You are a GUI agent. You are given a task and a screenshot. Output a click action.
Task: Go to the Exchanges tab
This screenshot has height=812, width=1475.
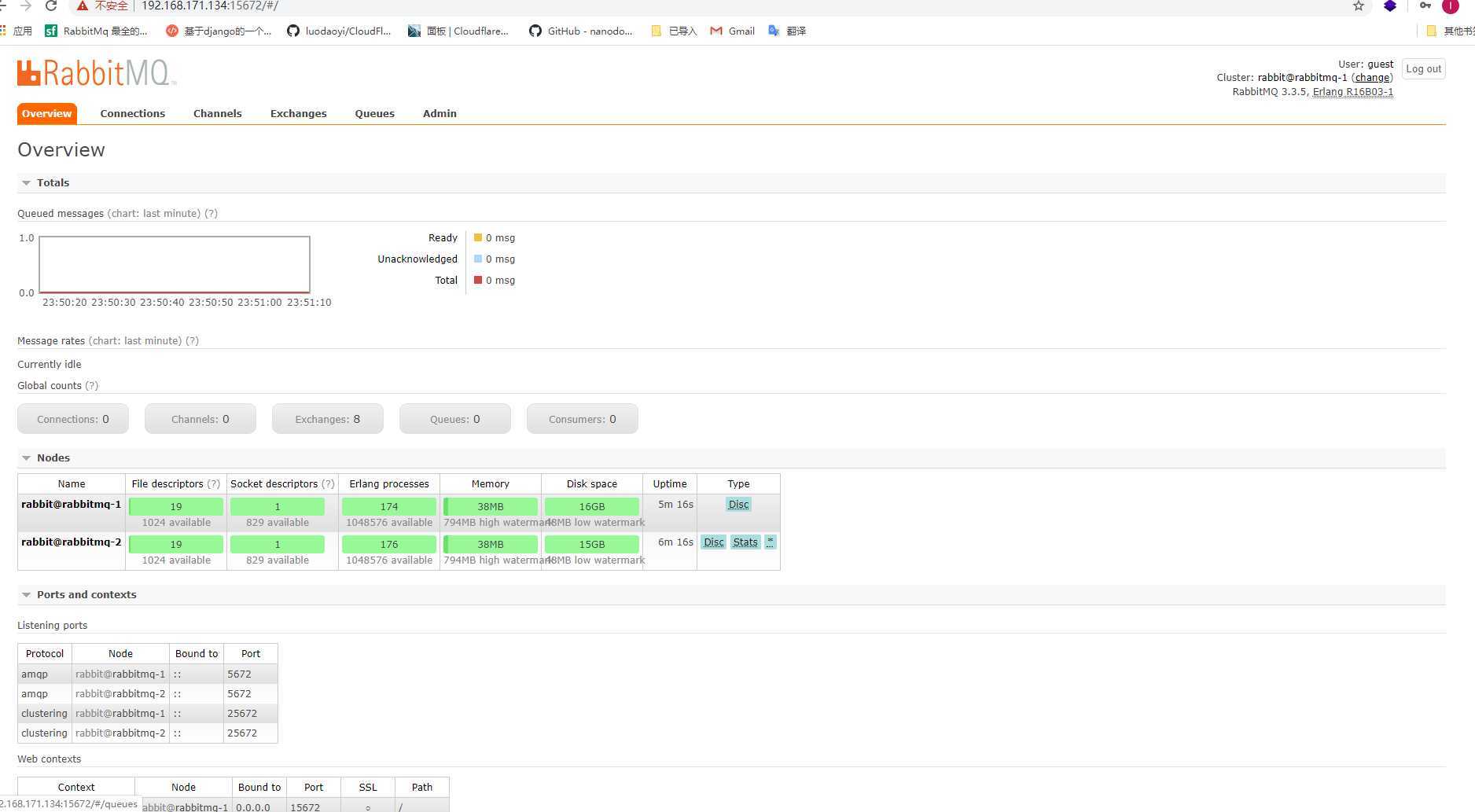(299, 113)
